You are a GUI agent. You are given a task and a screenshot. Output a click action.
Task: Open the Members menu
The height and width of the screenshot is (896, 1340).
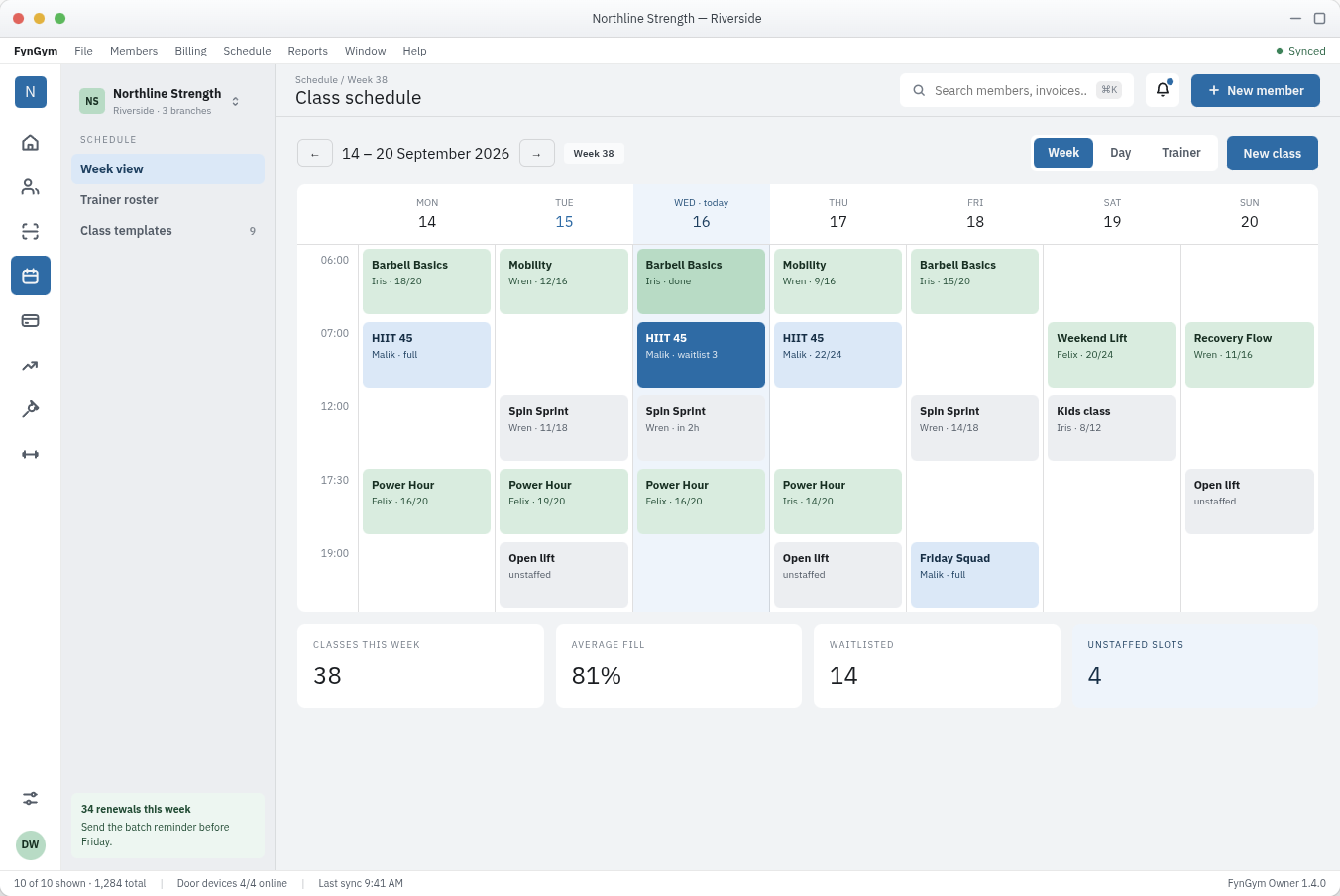click(x=134, y=51)
